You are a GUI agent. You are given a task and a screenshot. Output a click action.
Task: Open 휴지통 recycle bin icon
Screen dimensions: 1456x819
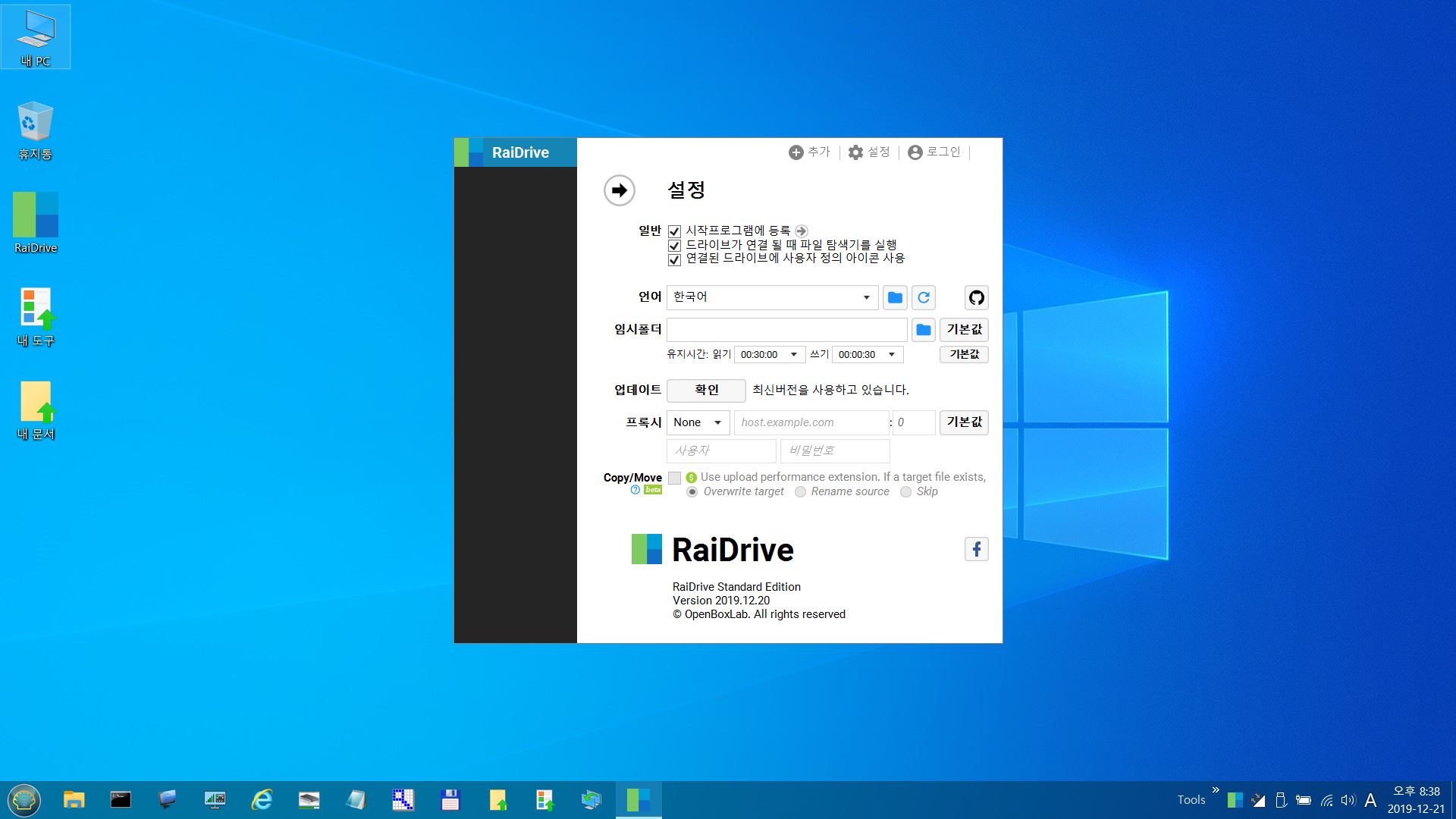[36, 130]
